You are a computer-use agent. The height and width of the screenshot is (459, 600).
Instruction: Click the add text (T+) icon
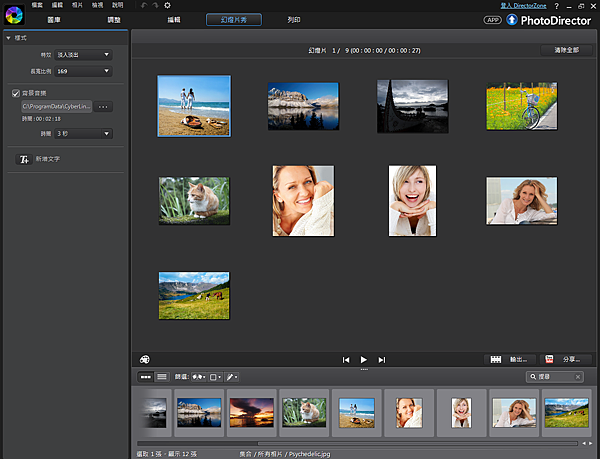22,160
